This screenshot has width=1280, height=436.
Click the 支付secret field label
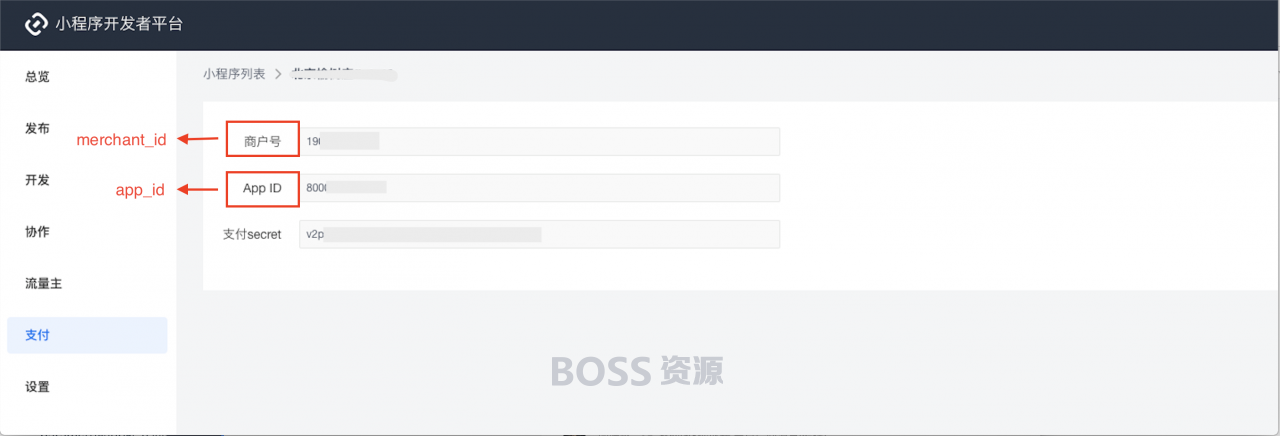pyautogui.click(x=252, y=234)
